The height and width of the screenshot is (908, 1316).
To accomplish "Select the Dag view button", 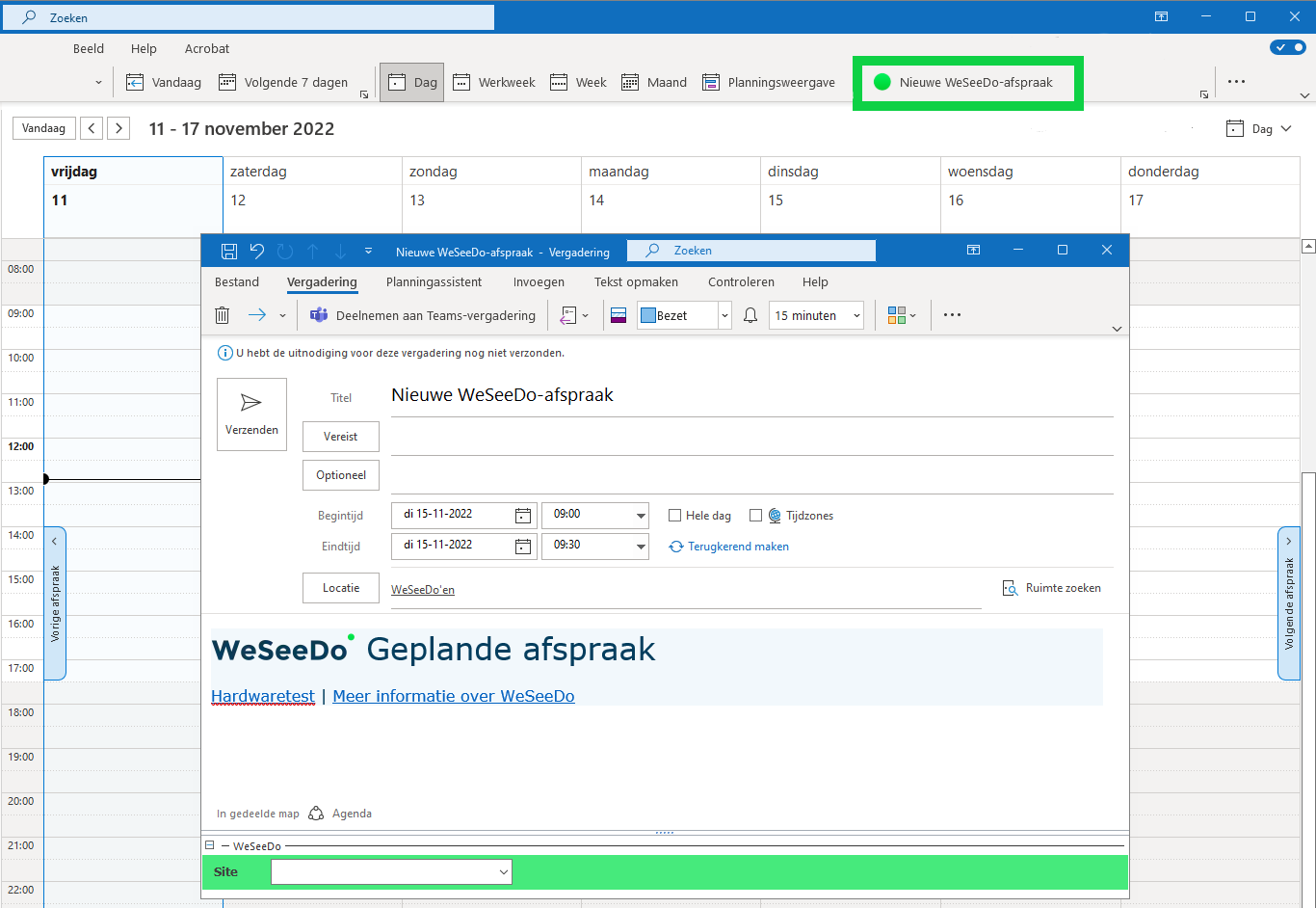I will [412, 82].
